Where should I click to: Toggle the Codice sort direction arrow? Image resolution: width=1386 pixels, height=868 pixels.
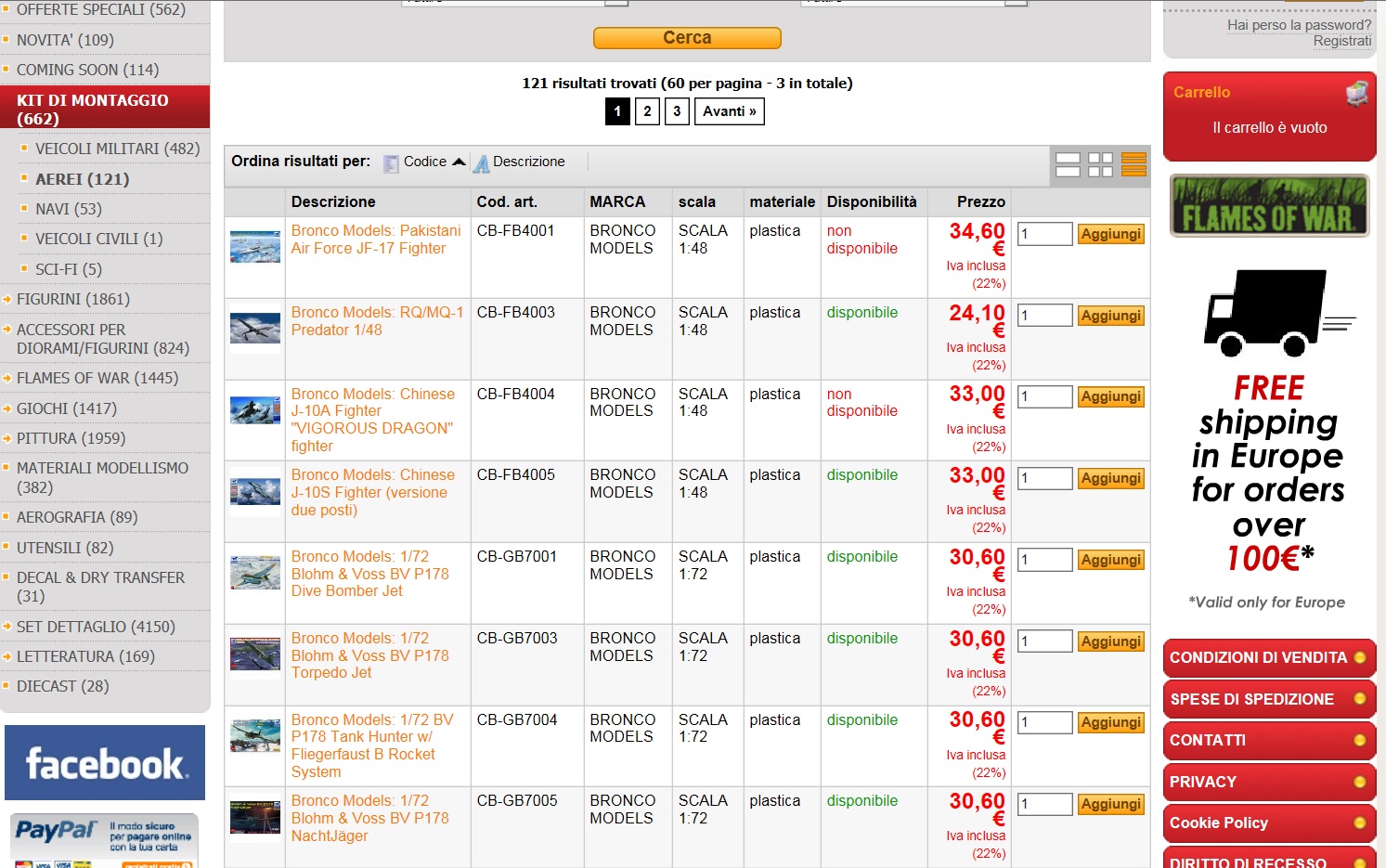pyautogui.click(x=459, y=162)
